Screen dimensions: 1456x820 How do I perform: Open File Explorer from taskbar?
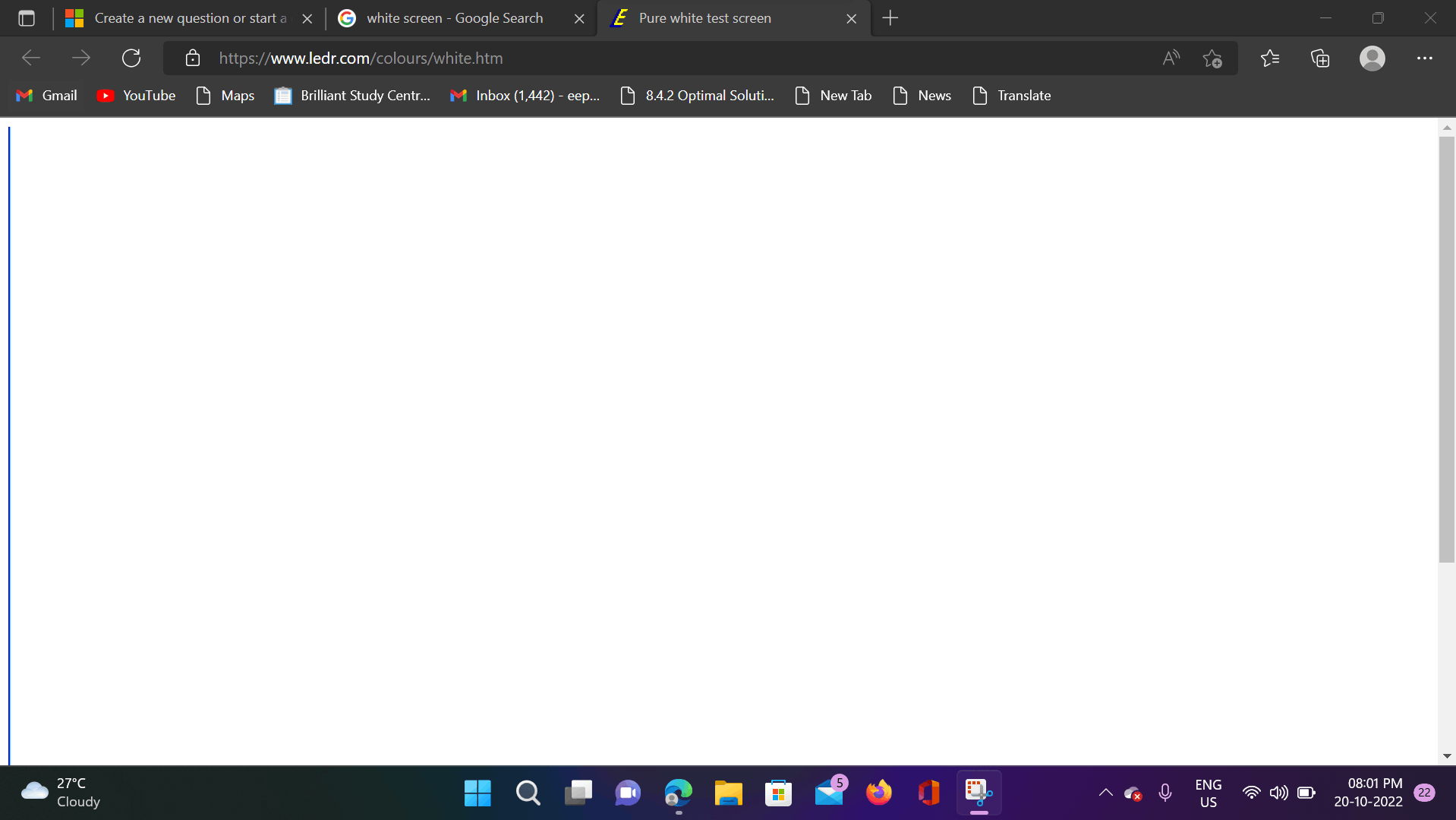pos(728,793)
